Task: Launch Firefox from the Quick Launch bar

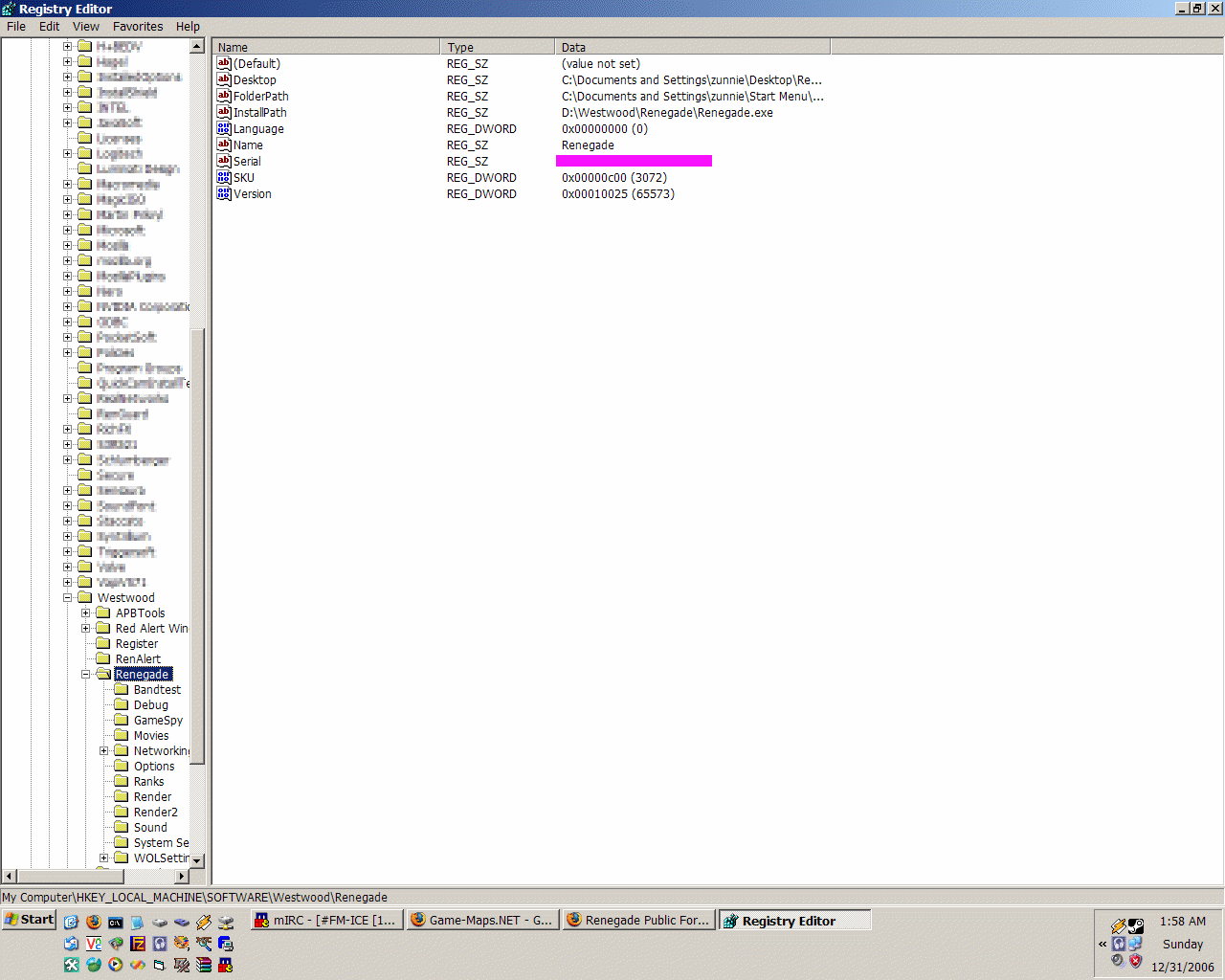Action: pyautogui.click(x=93, y=922)
